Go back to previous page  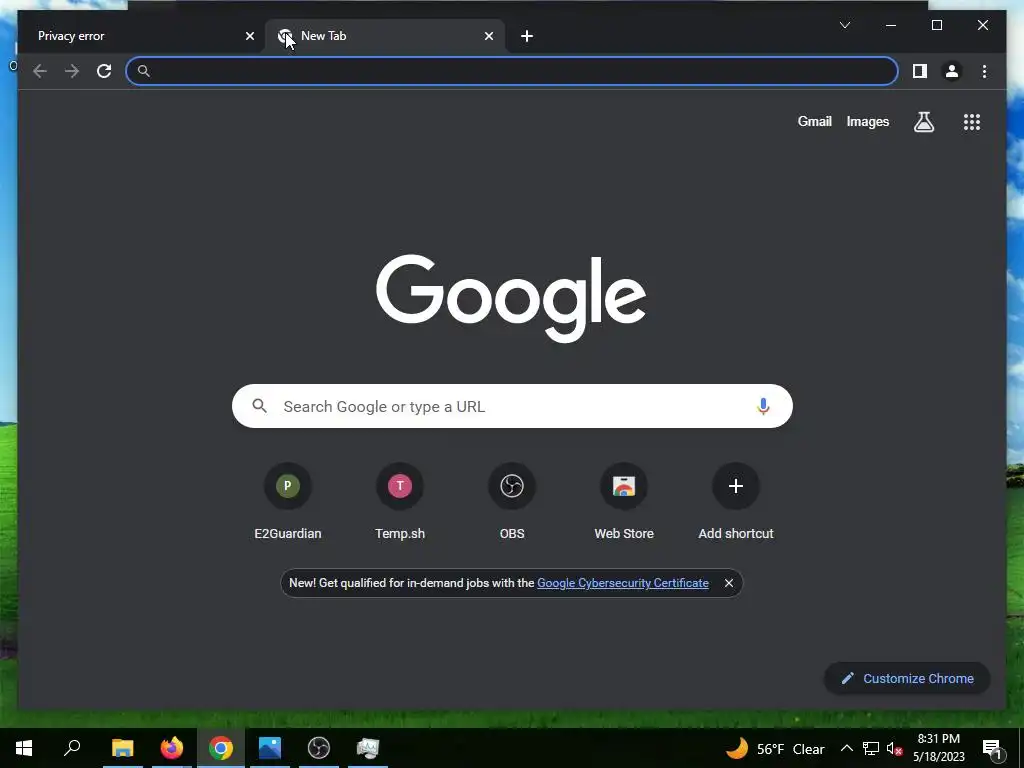click(x=40, y=71)
